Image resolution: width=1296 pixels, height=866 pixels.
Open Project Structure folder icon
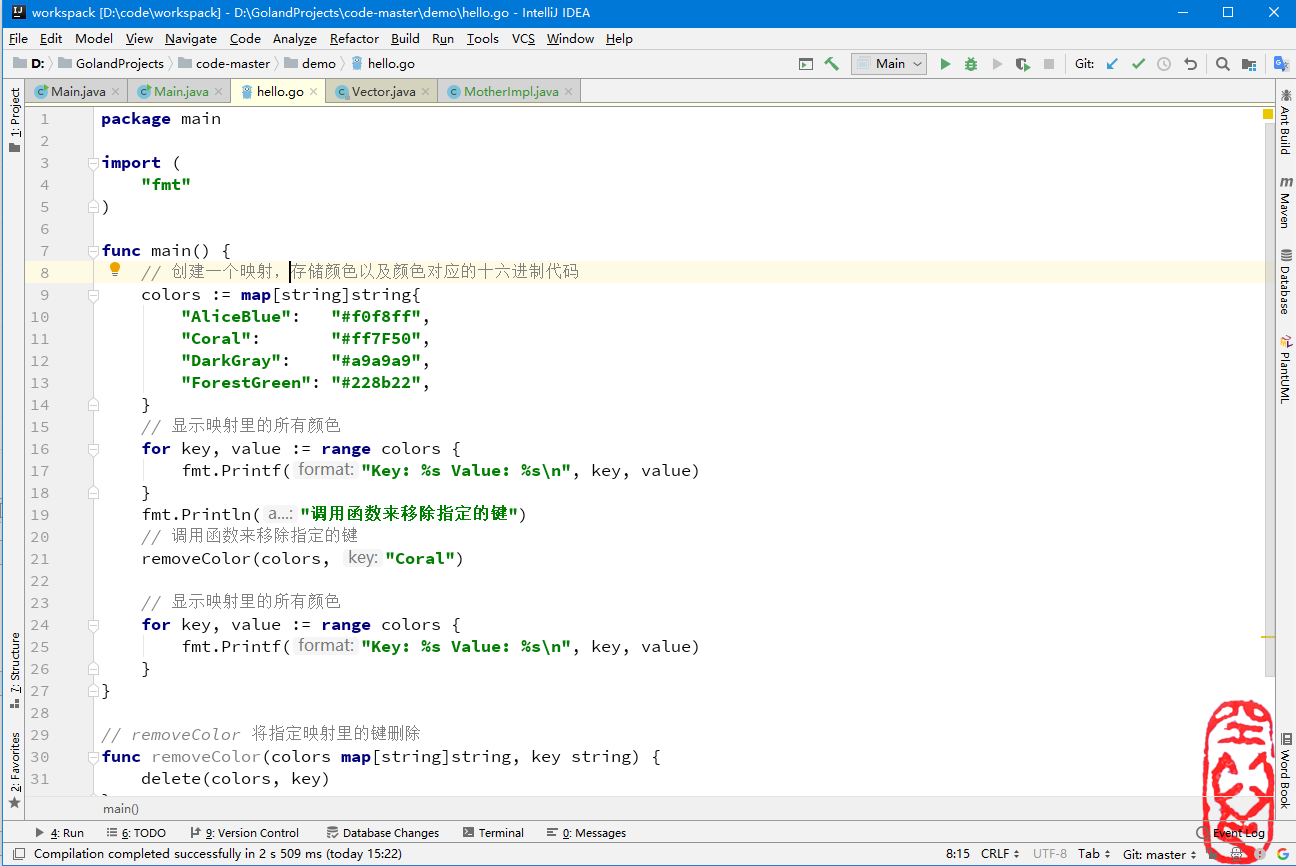tap(1249, 63)
